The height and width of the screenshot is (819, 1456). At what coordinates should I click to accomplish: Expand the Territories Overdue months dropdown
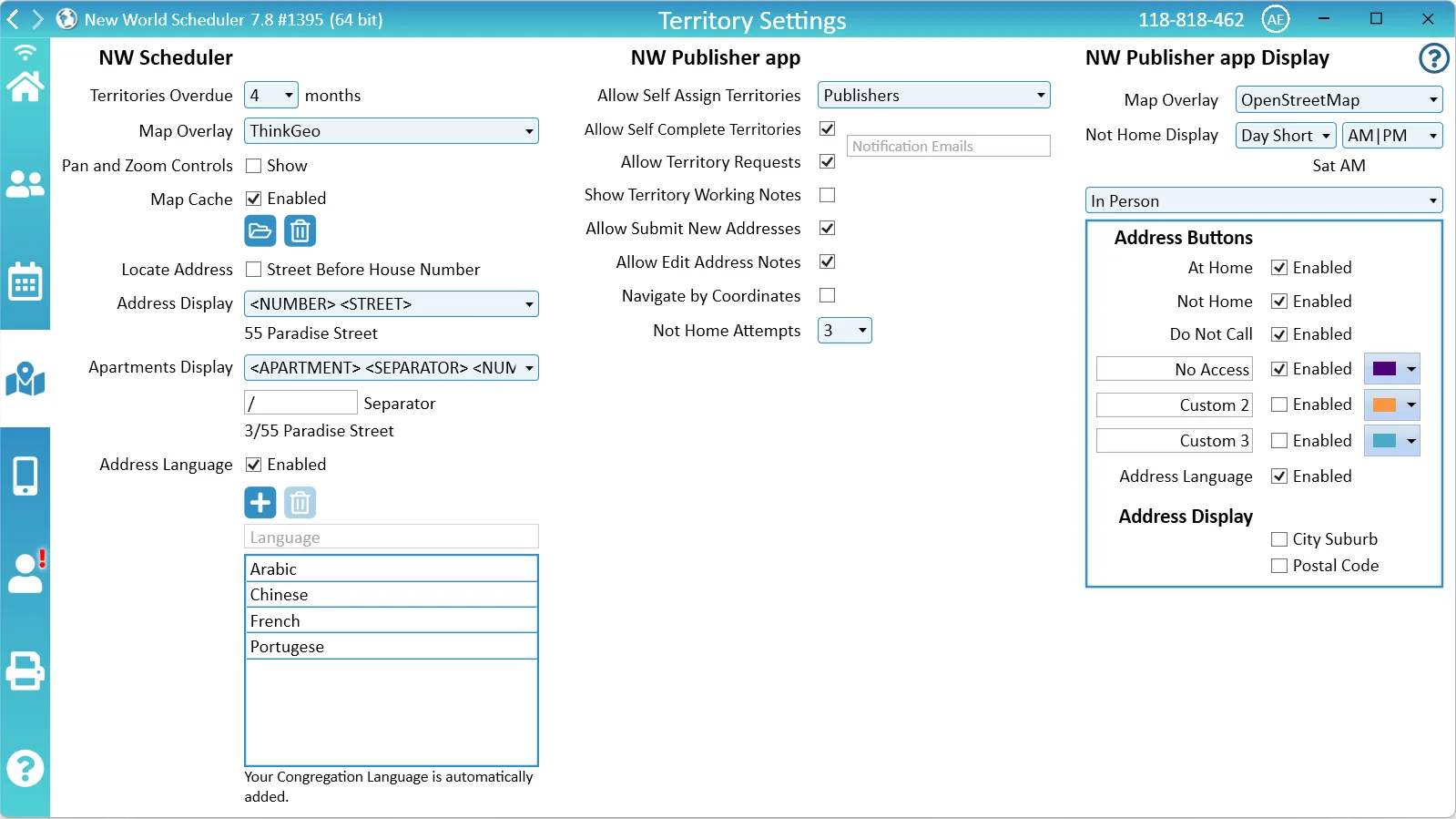pos(270,96)
